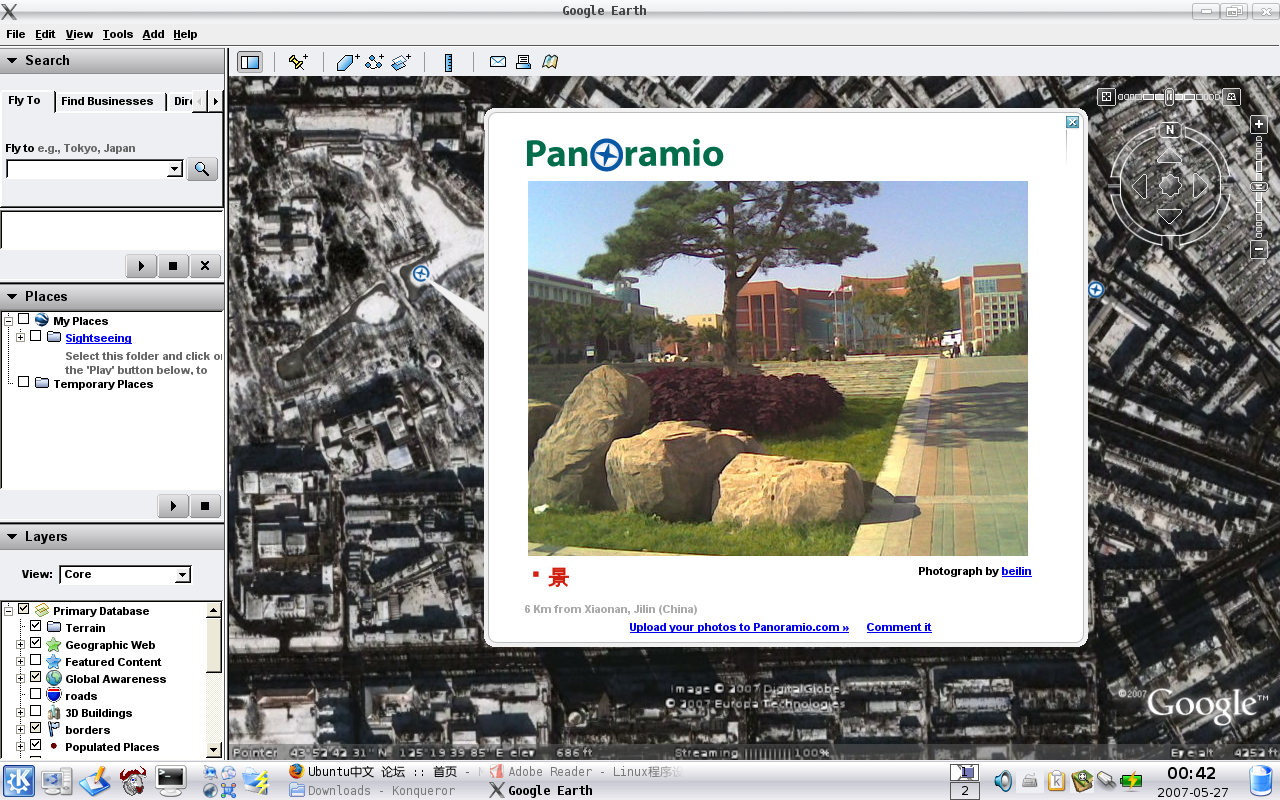
Task: Uncheck the borders layer checkbox
Action: [x=36, y=728]
